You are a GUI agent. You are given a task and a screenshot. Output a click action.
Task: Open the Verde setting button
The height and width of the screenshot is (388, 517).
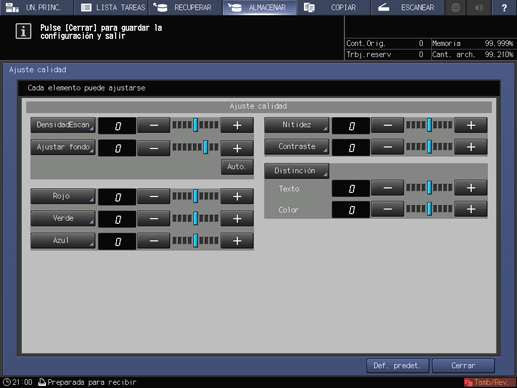click(x=63, y=218)
